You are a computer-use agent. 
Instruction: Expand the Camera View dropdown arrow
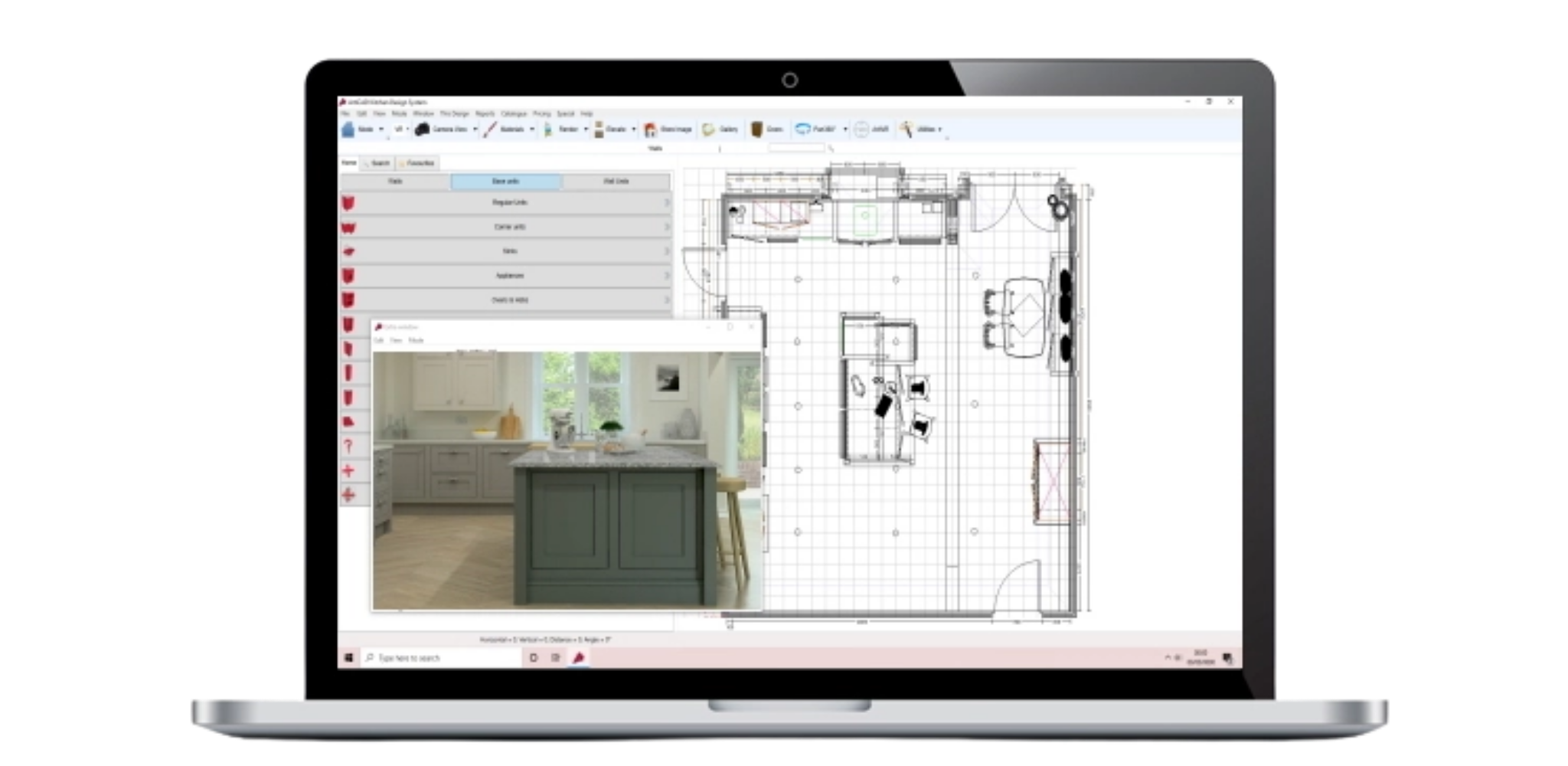[475, 129]
